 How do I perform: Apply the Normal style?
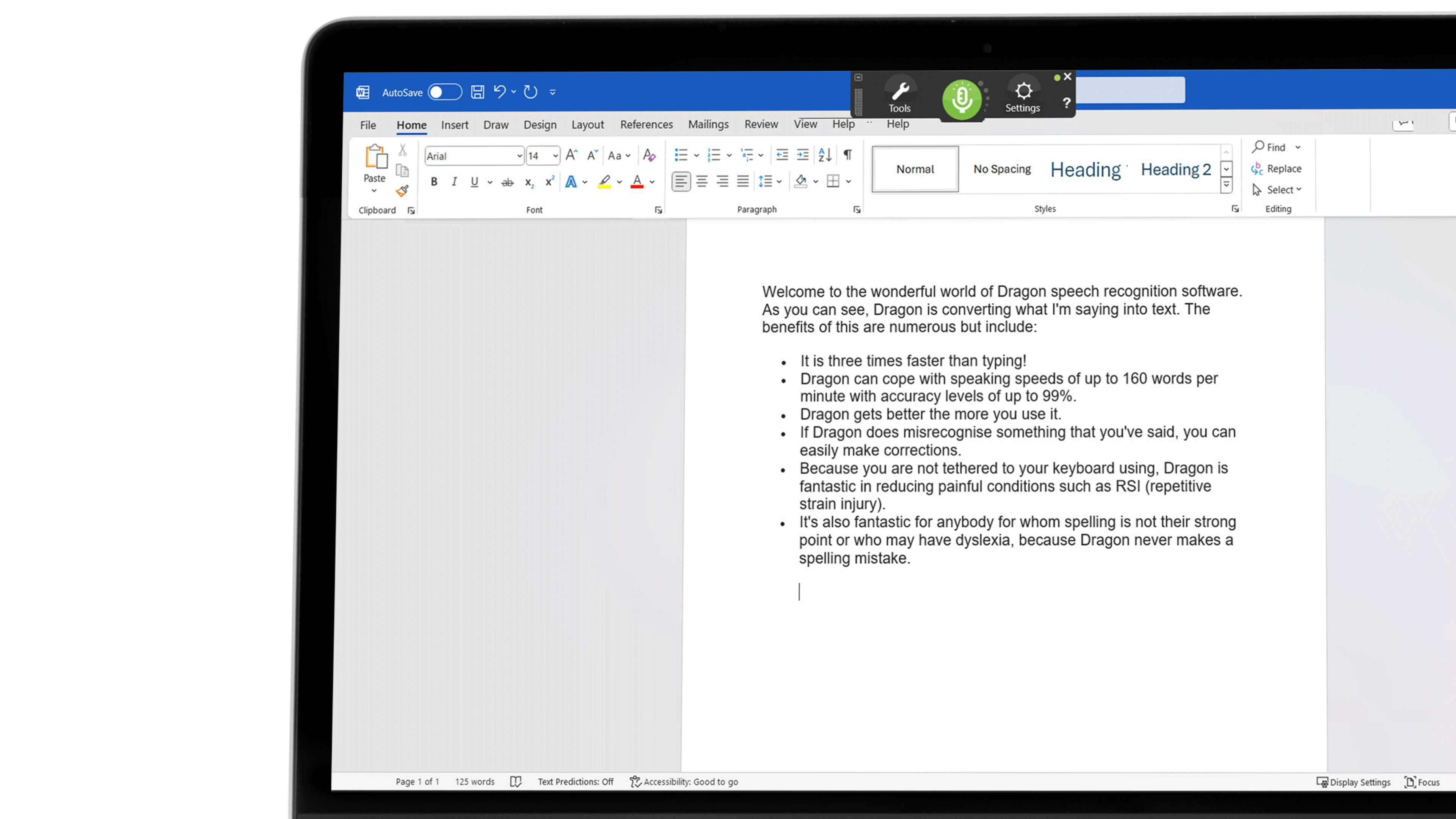point(915,169)
